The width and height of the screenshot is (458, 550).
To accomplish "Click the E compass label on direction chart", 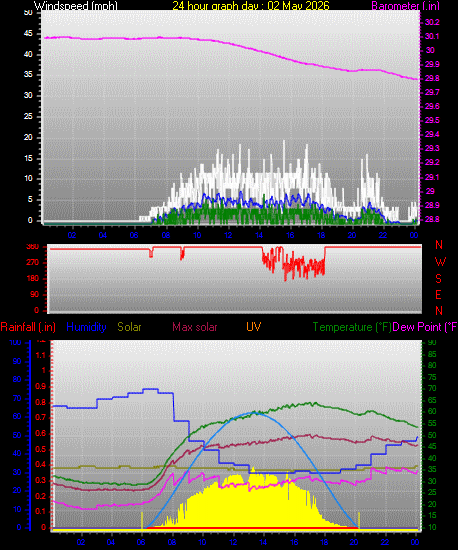I will point(438,295).
